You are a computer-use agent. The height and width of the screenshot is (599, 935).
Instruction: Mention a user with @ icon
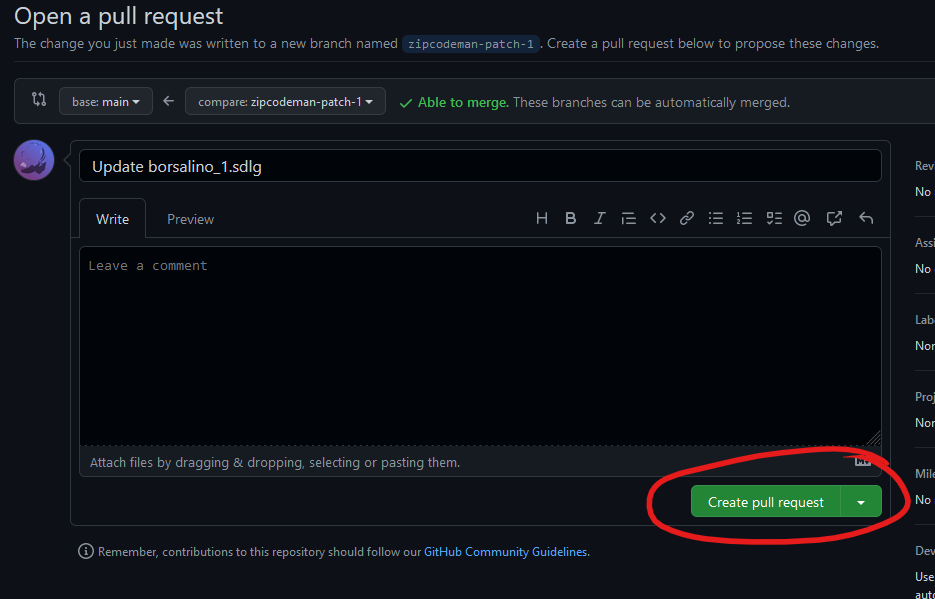point(802,218)
